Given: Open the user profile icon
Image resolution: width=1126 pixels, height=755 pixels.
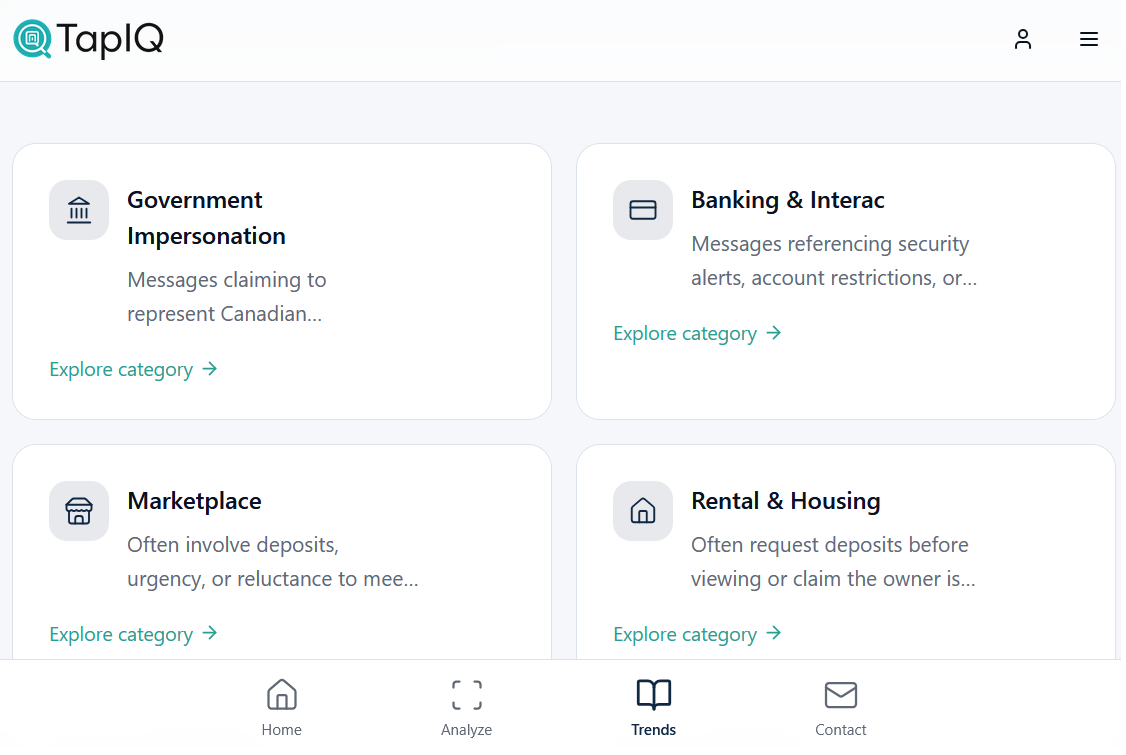Looking at the screenshot, I should (1023, 39).
